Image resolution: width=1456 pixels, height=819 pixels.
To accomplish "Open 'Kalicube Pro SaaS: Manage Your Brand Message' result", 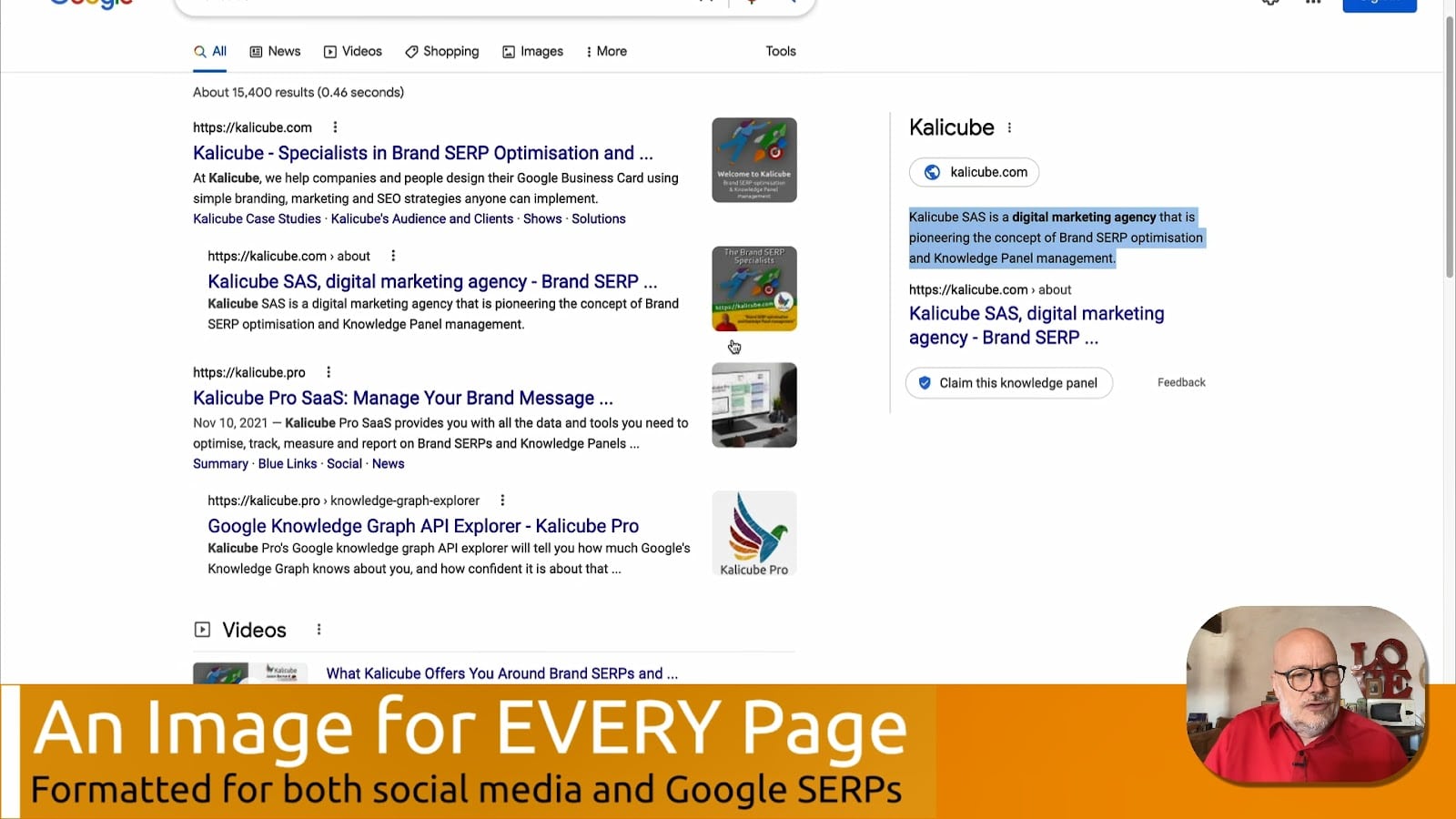I will (403, 398).
